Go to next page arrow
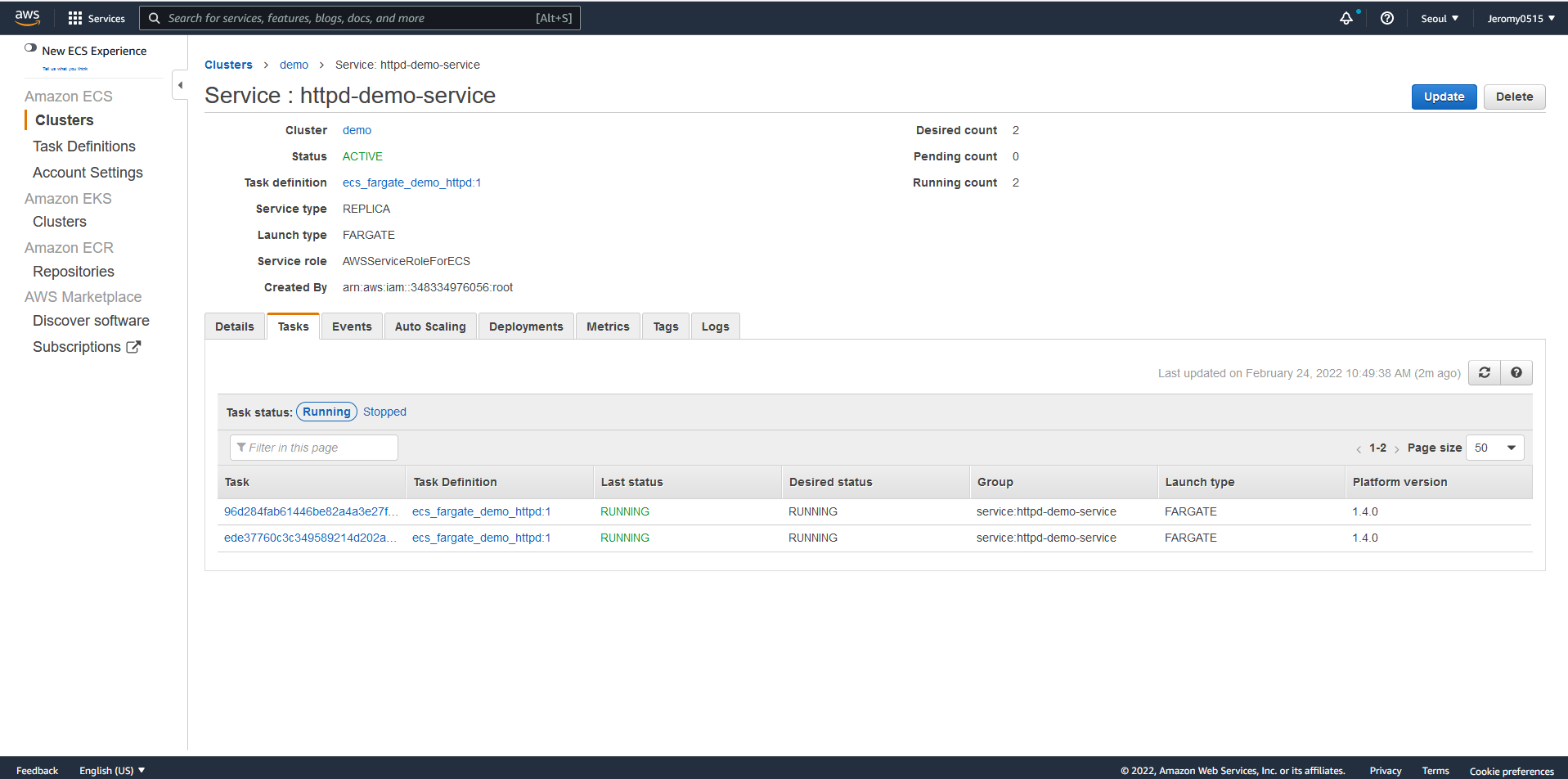Viewport: 1568px width, 779px height. click(1396, 448)
